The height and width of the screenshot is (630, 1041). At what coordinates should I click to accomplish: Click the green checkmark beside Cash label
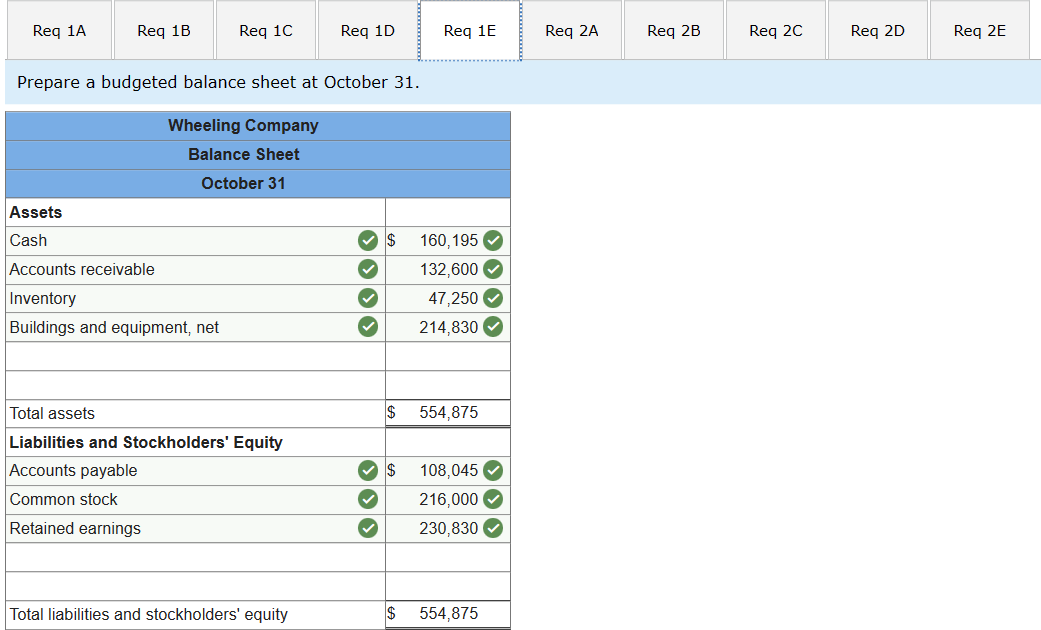point(367,241)
